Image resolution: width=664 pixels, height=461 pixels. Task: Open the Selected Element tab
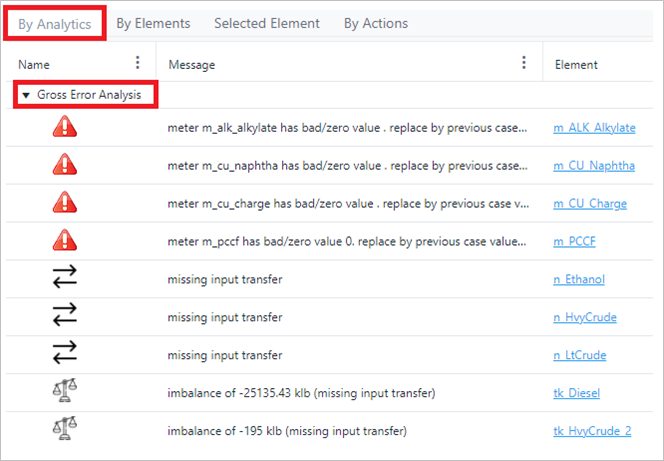(x=266, y=23)
